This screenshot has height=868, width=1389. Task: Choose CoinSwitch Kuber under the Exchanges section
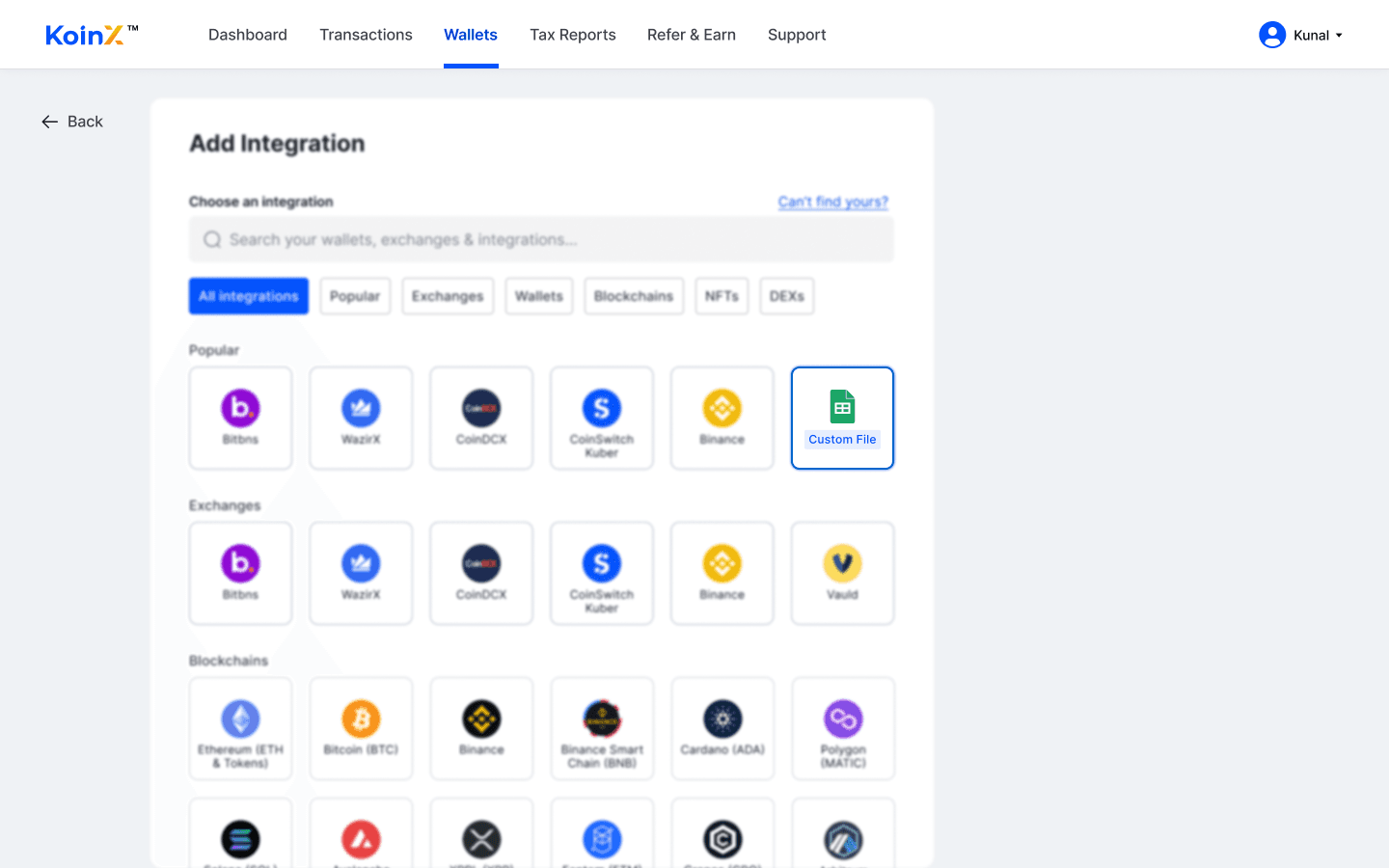602,573
